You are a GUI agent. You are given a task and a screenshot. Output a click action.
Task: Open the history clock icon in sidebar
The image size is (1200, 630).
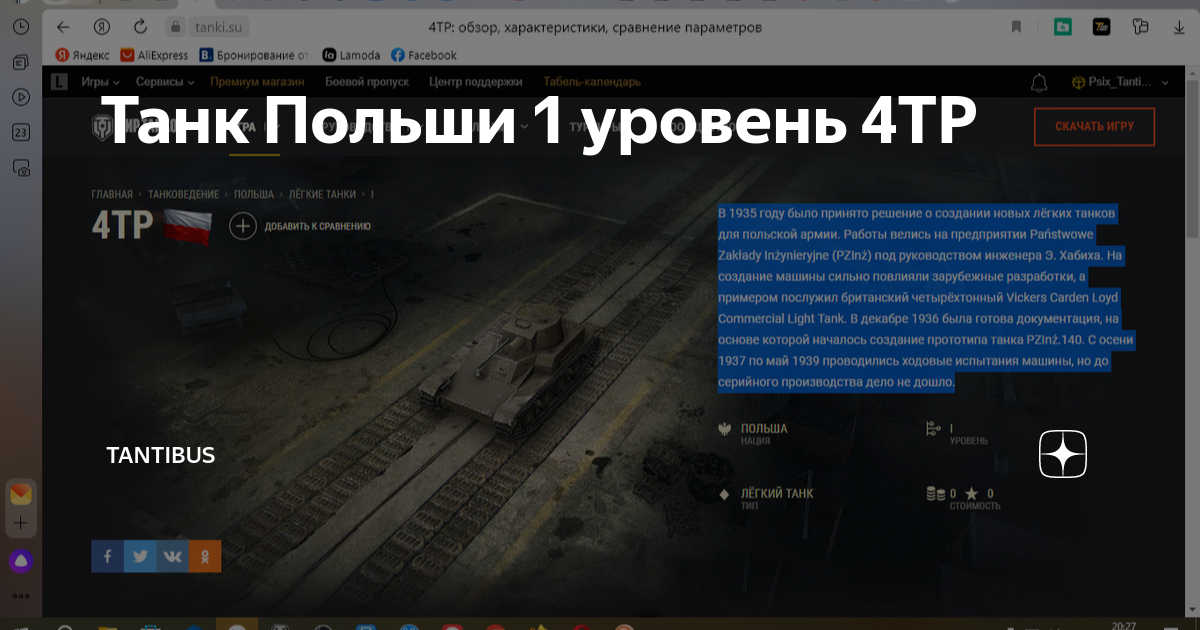coord(20,27)
